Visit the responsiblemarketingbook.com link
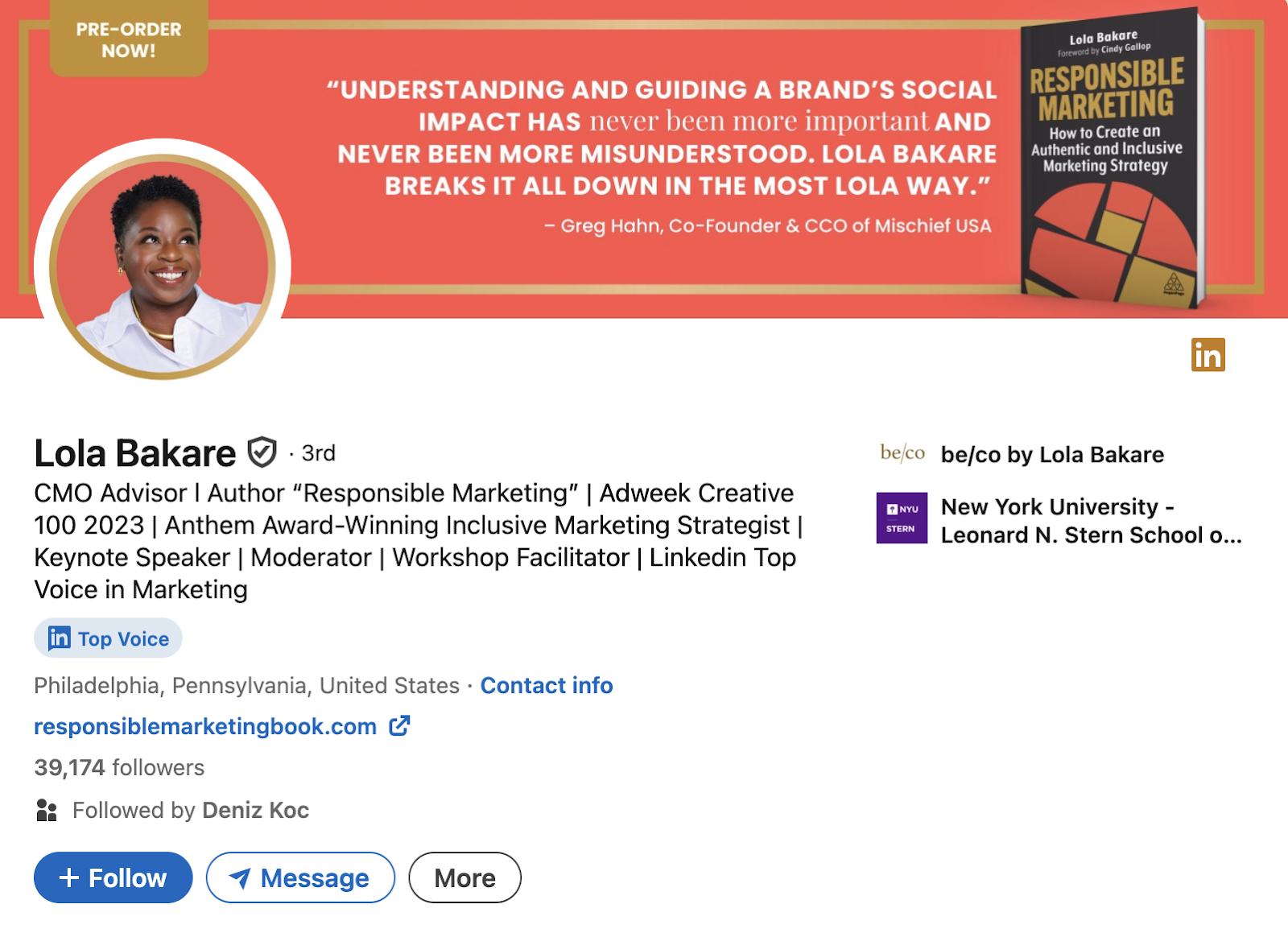The height and width of the screenshot is (933, 1288). pos(205,726)
